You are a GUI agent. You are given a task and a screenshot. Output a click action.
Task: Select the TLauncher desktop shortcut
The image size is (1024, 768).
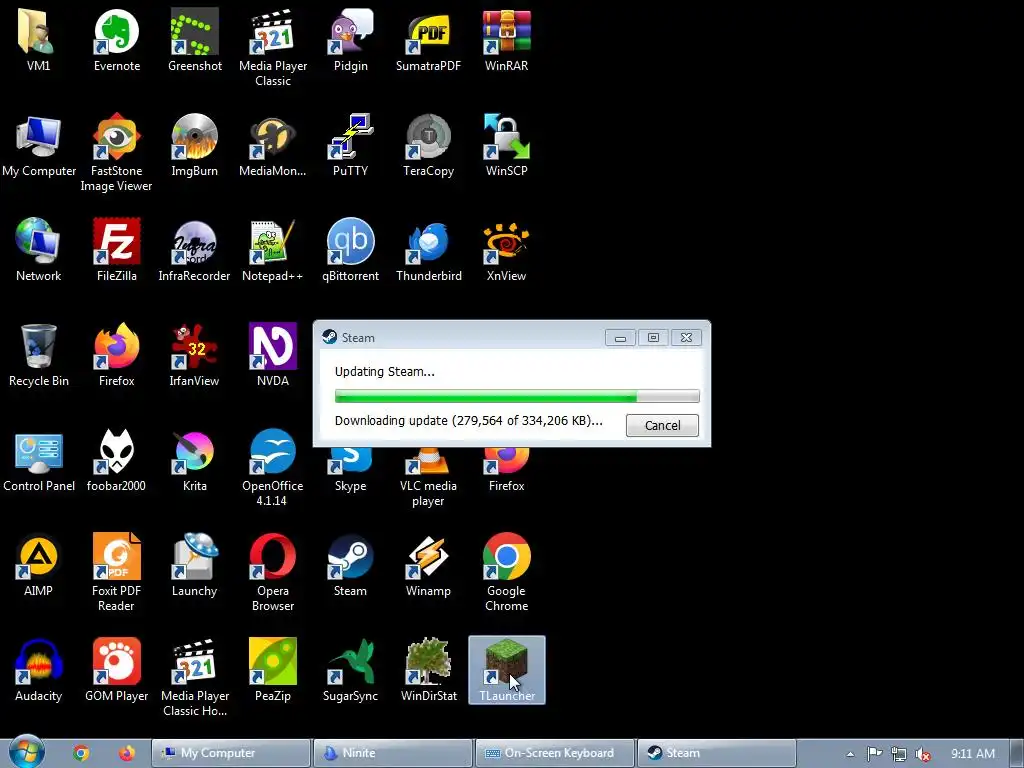coord(507,671)
